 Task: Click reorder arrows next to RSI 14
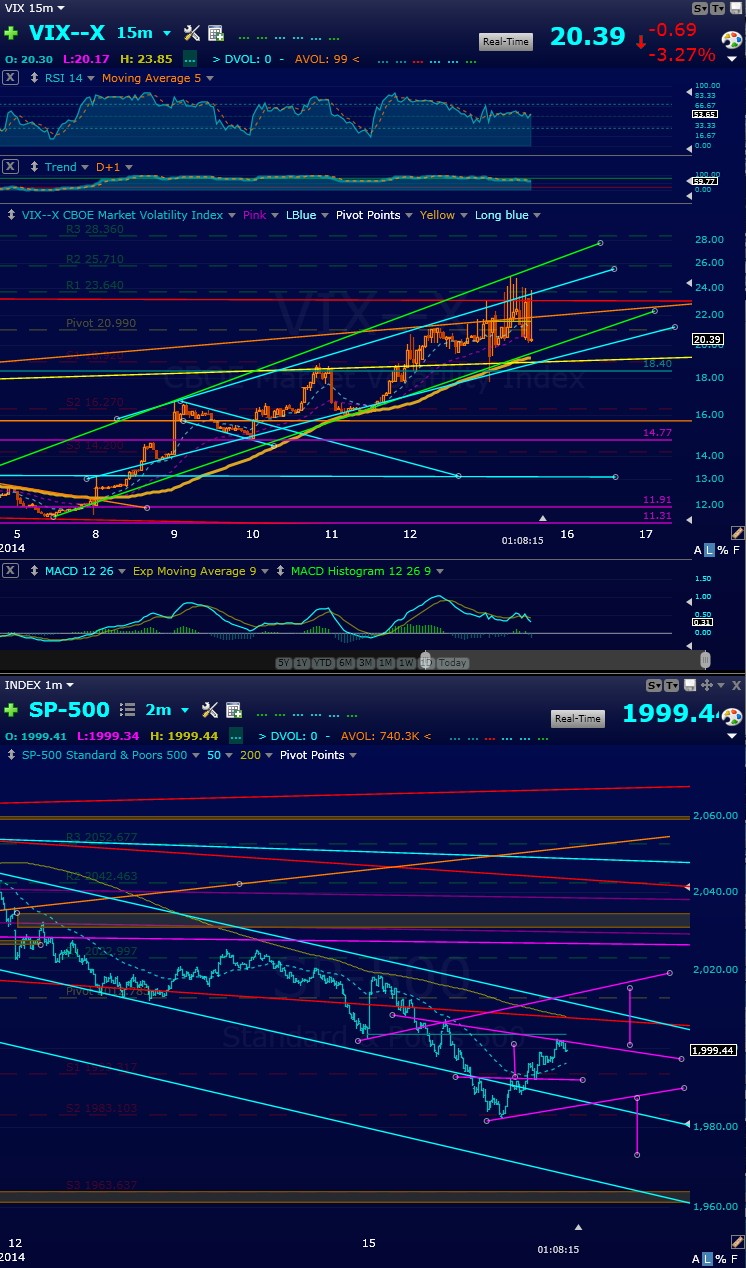tap(35, 78)
